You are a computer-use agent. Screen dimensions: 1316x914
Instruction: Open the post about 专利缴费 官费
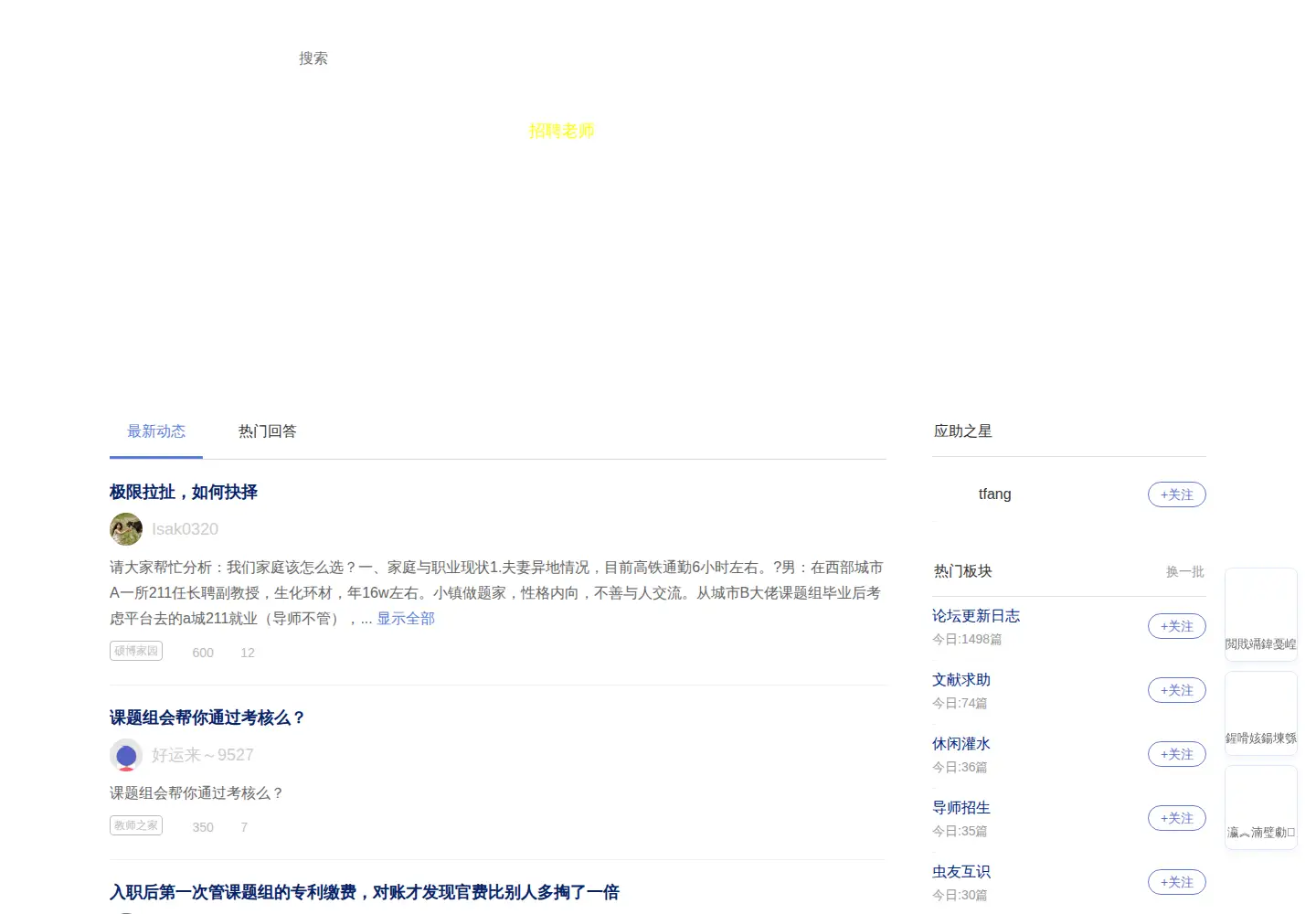[365, 892]
